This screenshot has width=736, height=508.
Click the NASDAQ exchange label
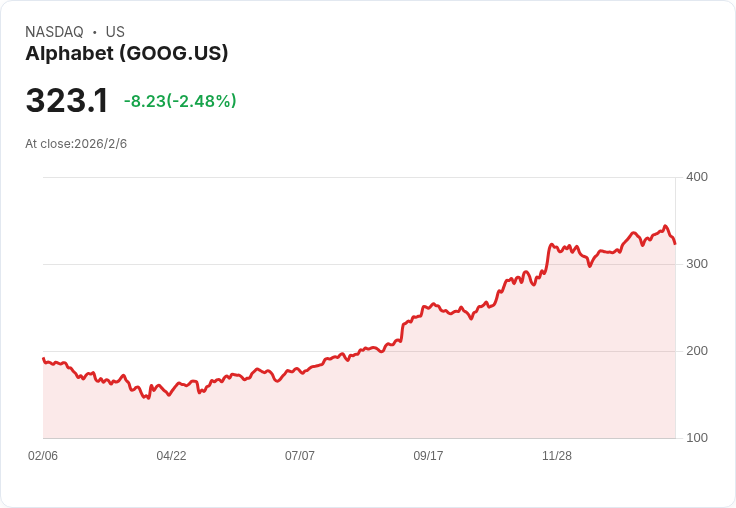point(54,32)
